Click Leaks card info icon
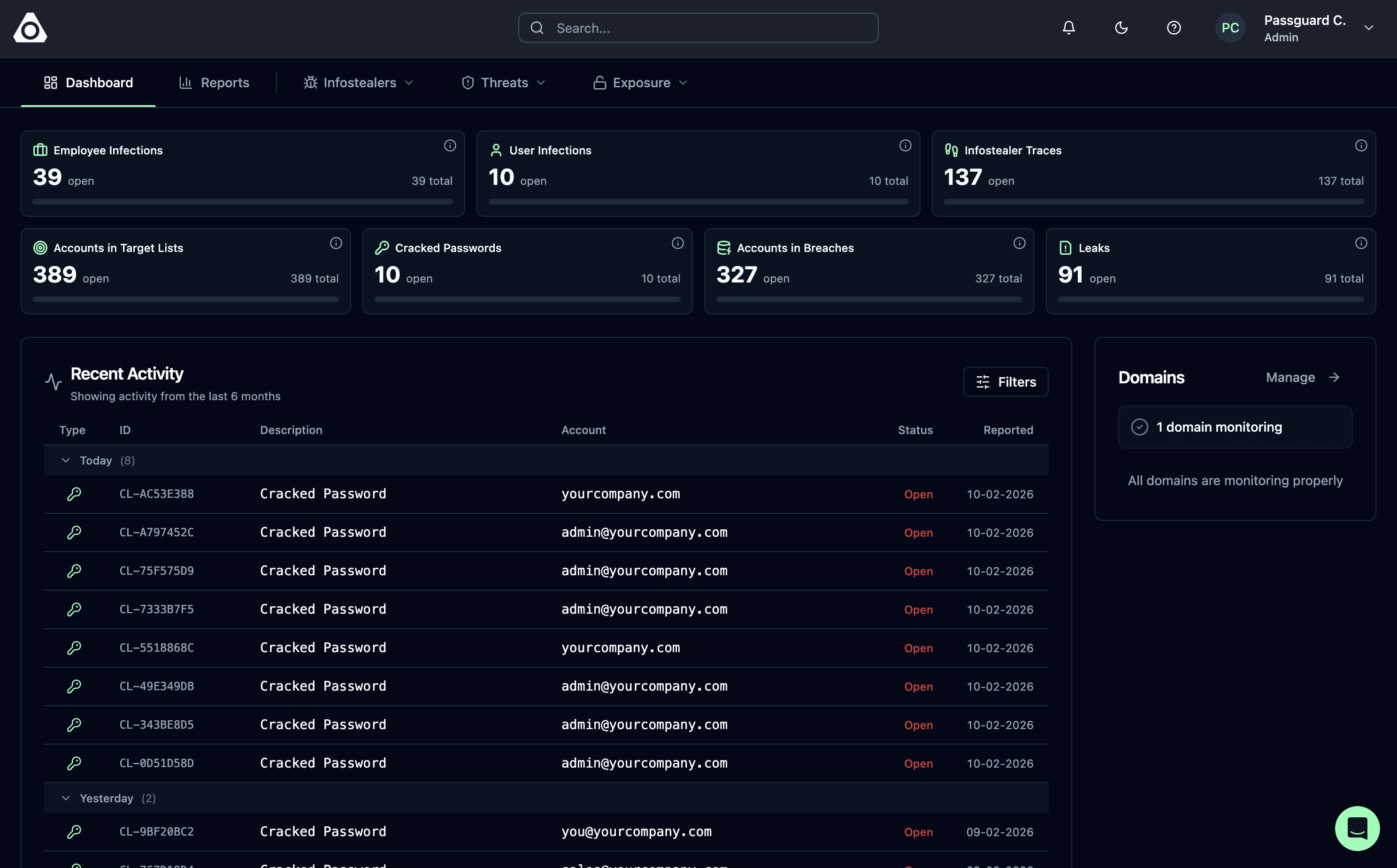Screen dimensions: 1397x868 pyautogui.click(x=1360, y=244)
